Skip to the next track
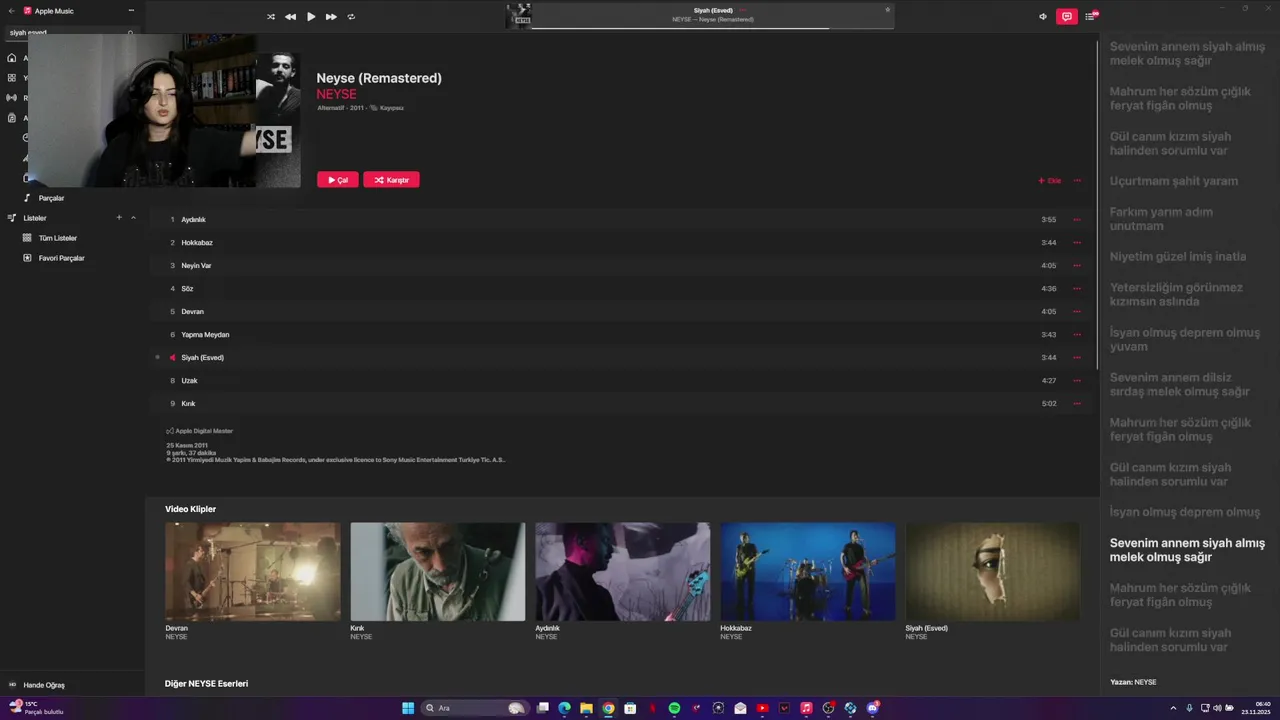This screenshot has width=1280, height=720. pyautogui.click(x=331, y=17)
